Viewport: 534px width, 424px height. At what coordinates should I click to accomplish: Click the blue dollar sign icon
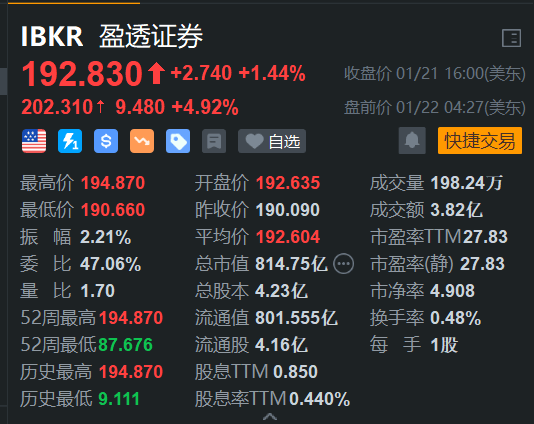pos(106,141)
